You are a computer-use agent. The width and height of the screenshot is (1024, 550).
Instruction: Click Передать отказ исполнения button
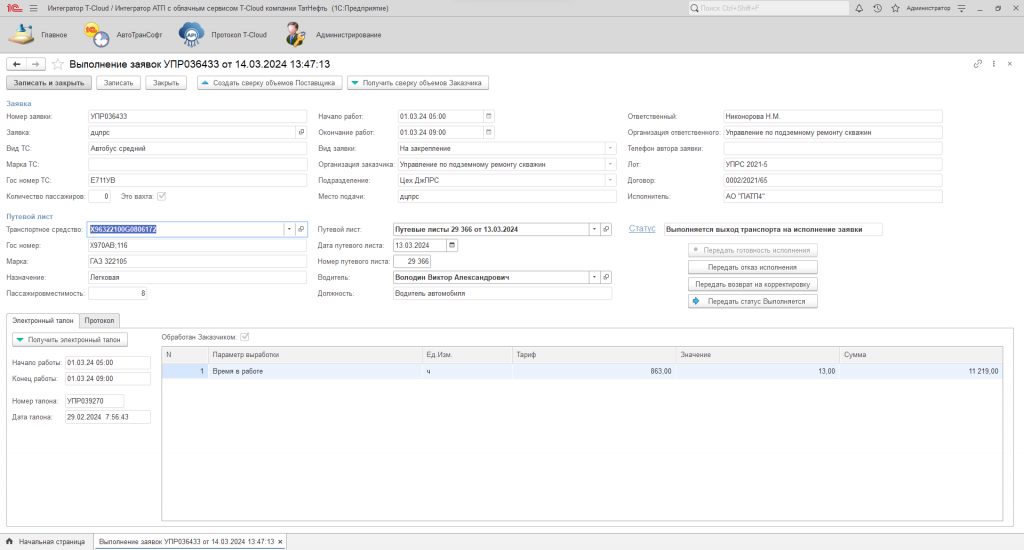point(753,267)
